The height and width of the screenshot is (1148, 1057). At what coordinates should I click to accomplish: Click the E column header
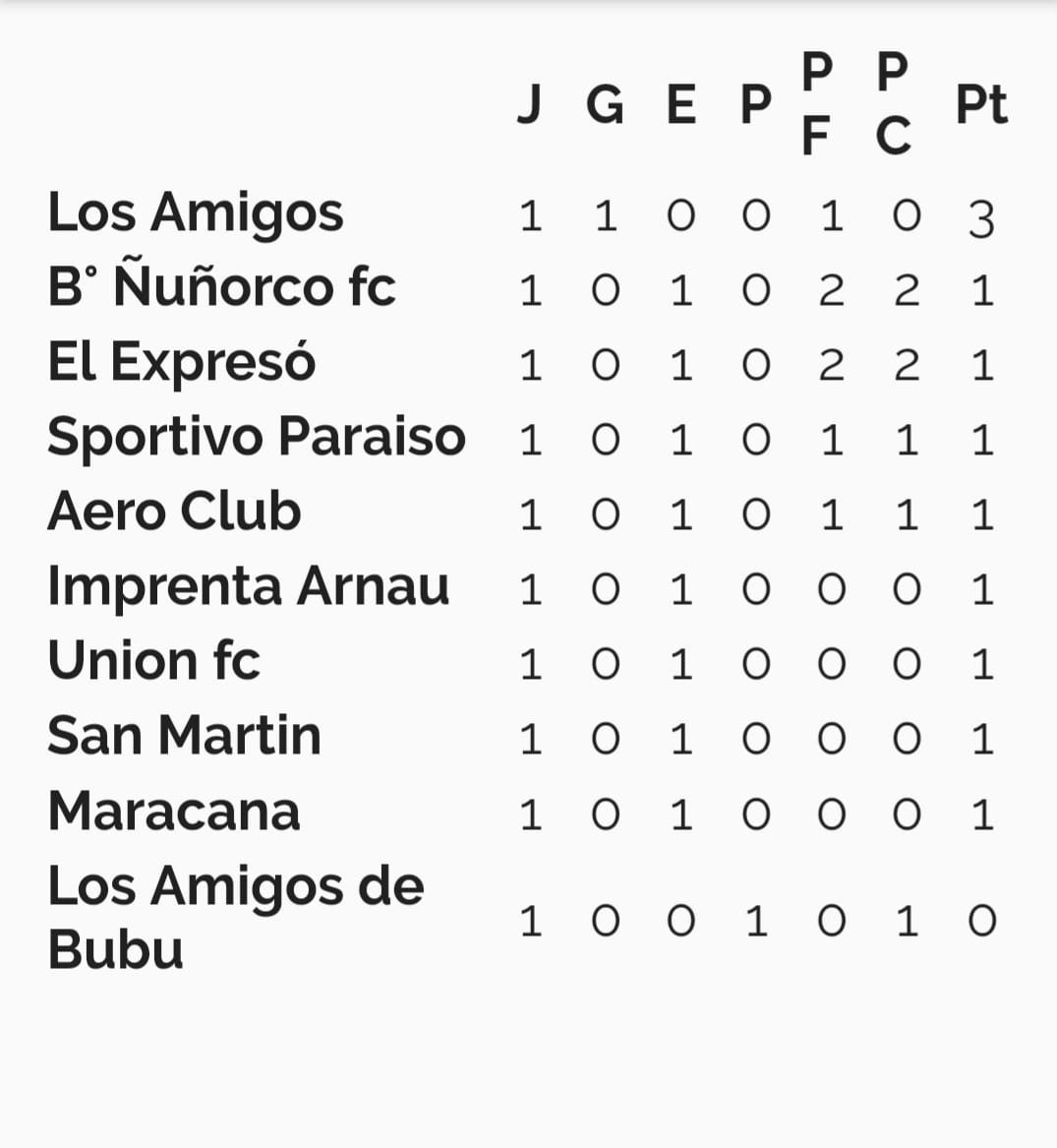pyautogui.click(x=680, y=104)
